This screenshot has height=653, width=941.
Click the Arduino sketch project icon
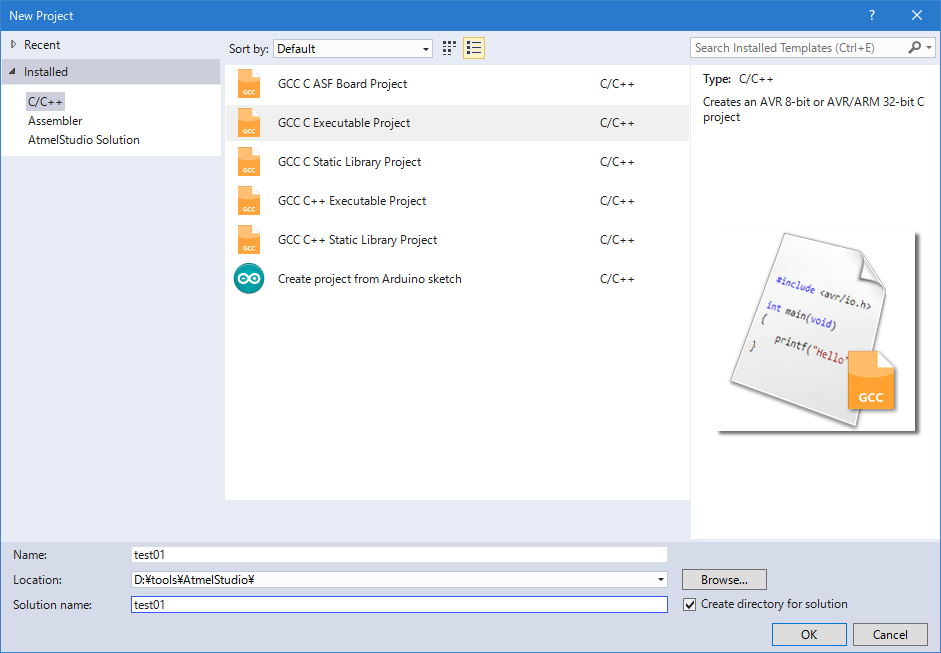point(249,278)
